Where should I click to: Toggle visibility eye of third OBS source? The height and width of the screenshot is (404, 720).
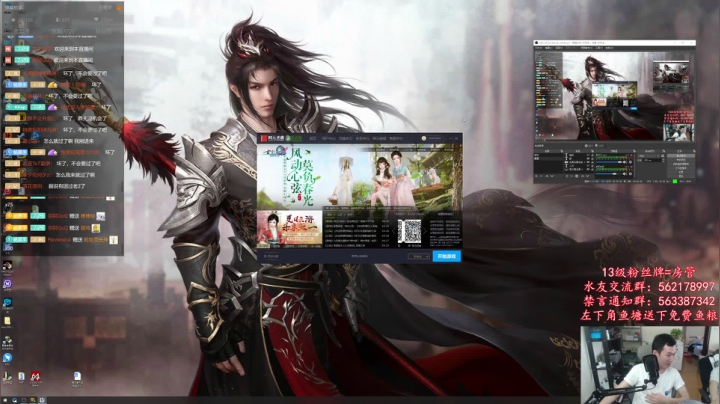coord(588,162)
